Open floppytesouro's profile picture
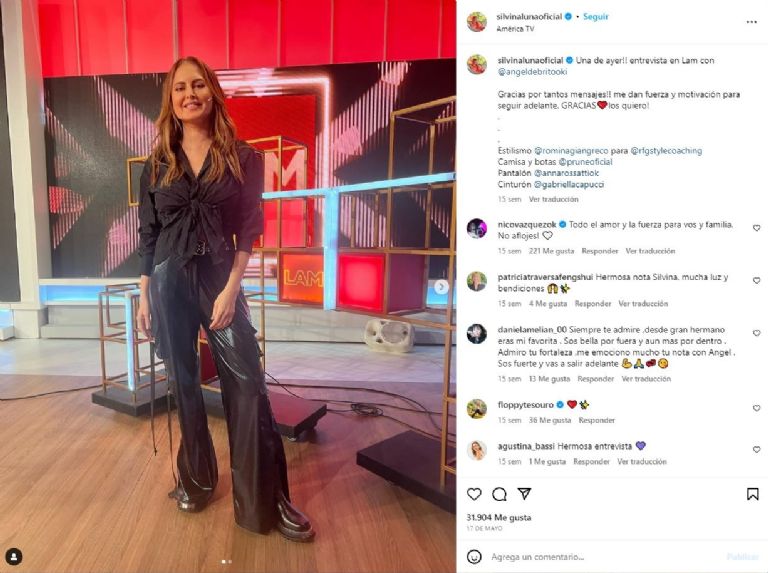The height and width of the screenshot is (573, 768). tap(477, 409)
